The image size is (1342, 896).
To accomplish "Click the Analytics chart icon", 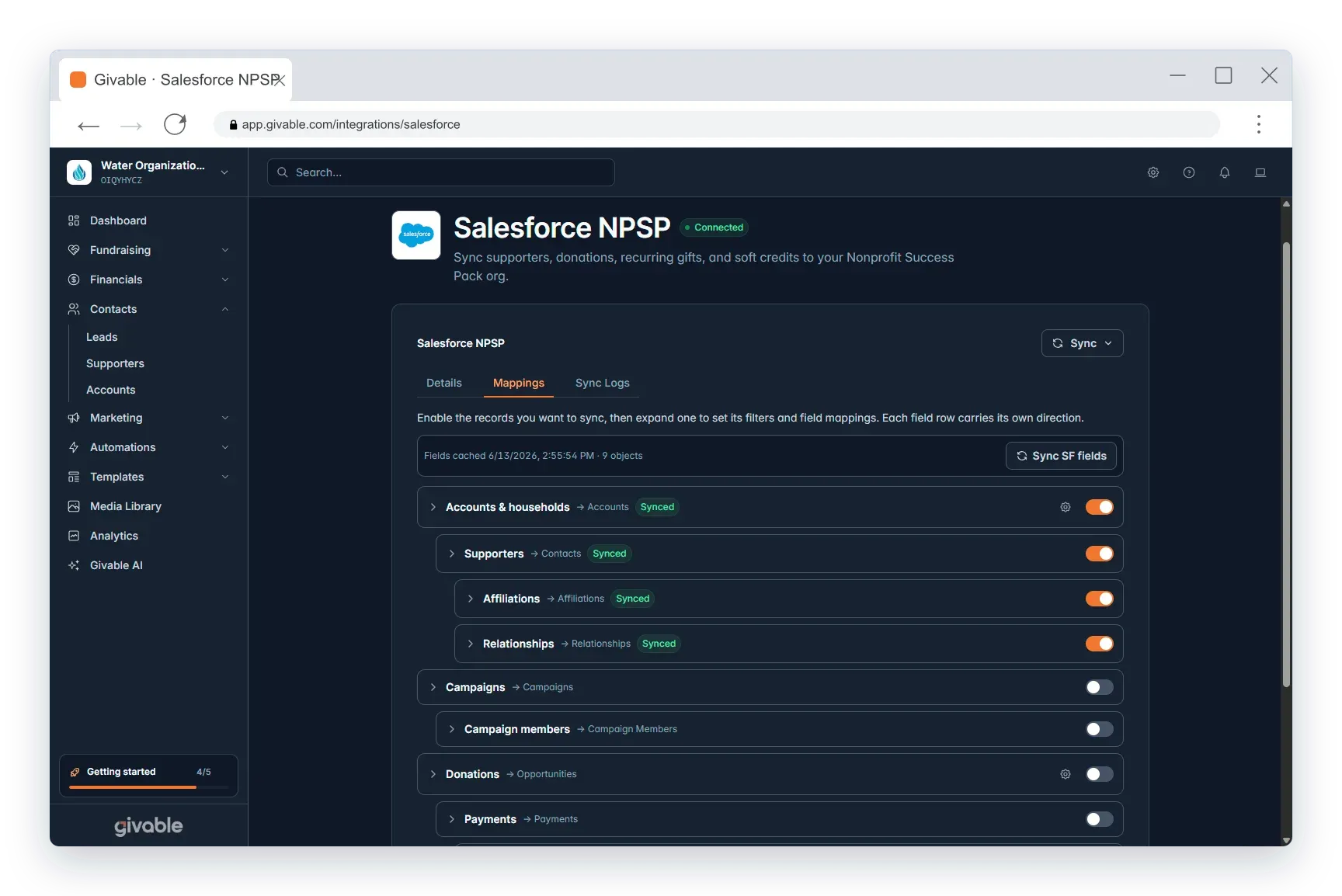I will pyautogui.click(x=74, y=536).
